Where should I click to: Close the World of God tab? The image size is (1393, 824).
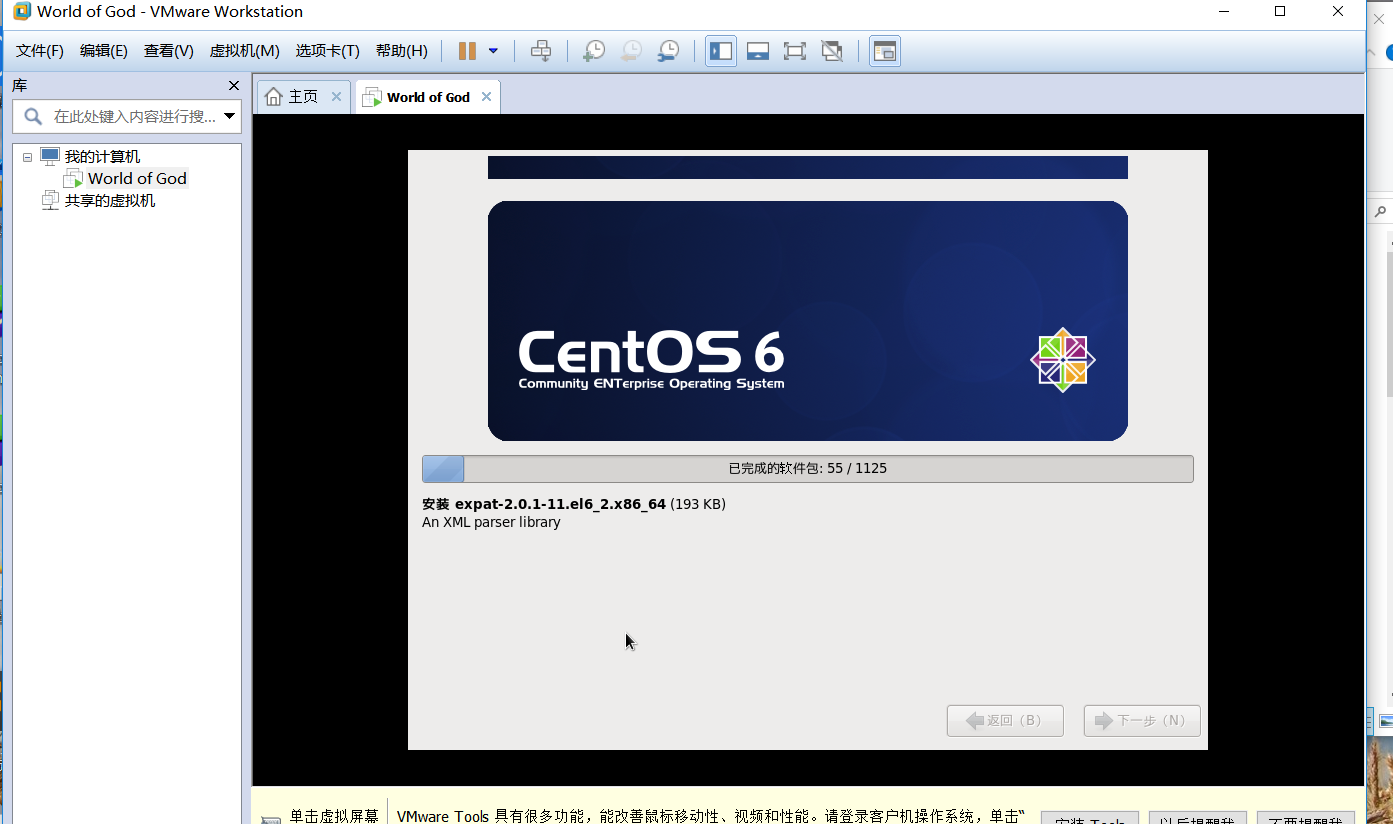tap(486, 97)
